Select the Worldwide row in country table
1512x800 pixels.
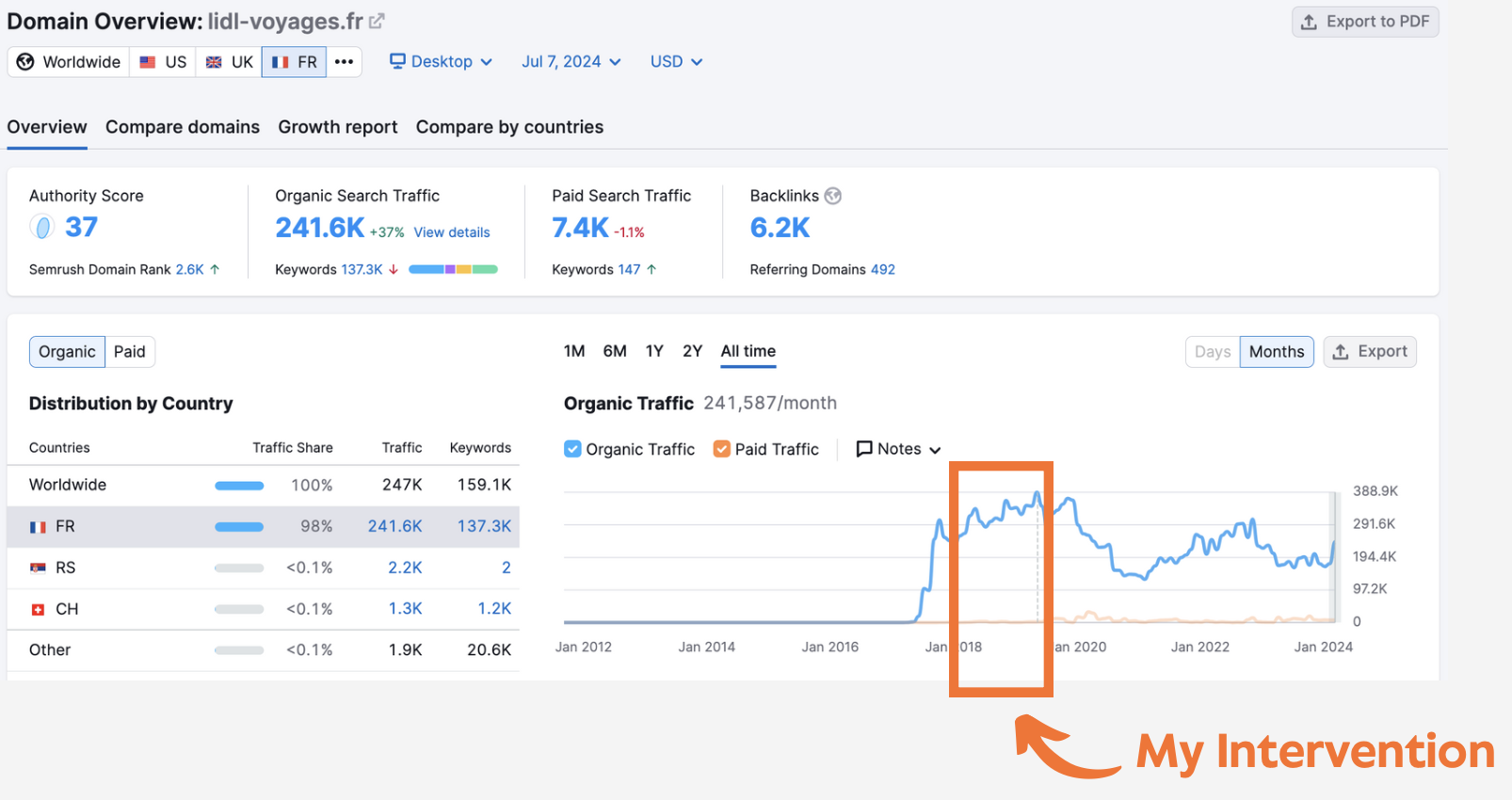click(x=264, y=485)
